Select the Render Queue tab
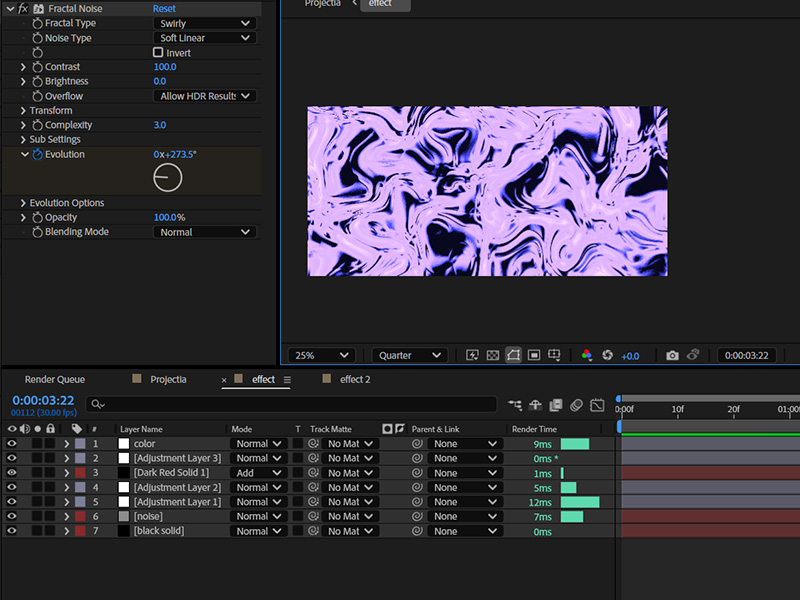This screenshot has height=600, width=800. click(x=55, y=379)
